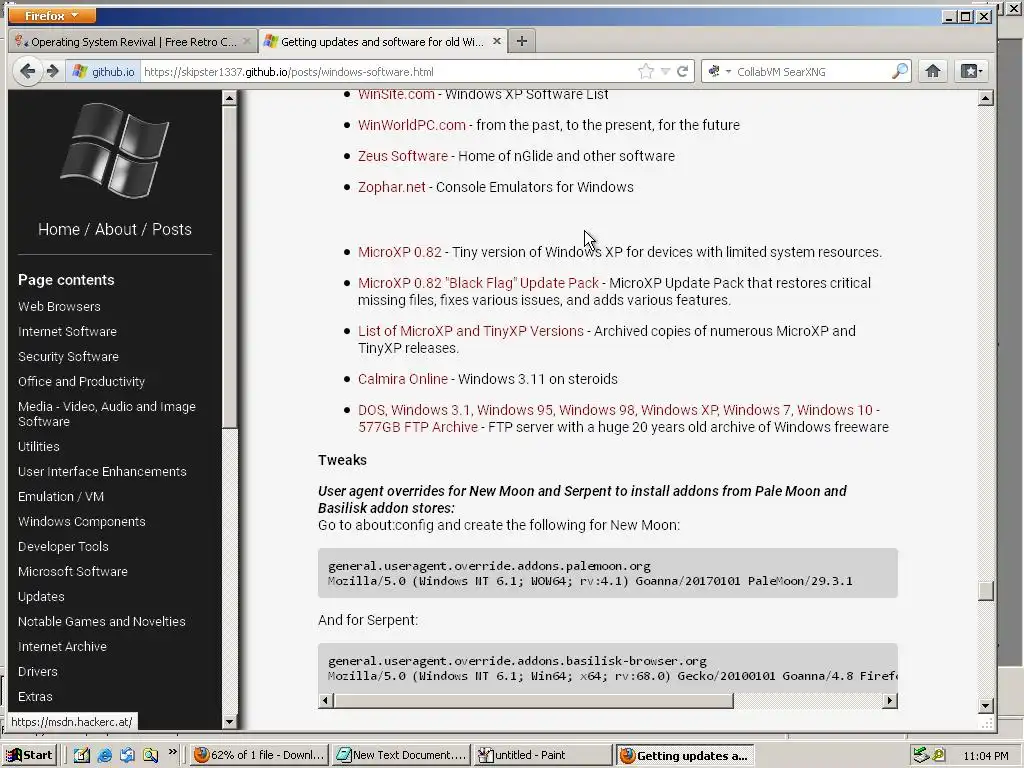The image size is (1024, 768).
Task: Open MicroXP 0.82 Black Flag Update Pack link
Action: click(478, 283)
